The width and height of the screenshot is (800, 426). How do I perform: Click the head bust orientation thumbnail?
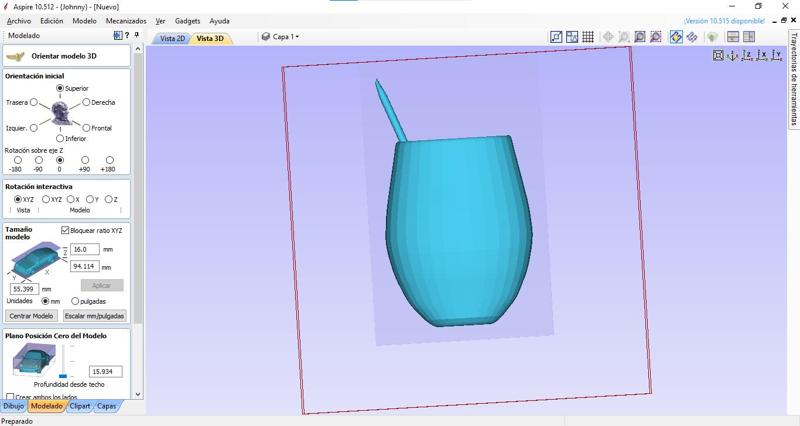(x=61, y=113)
